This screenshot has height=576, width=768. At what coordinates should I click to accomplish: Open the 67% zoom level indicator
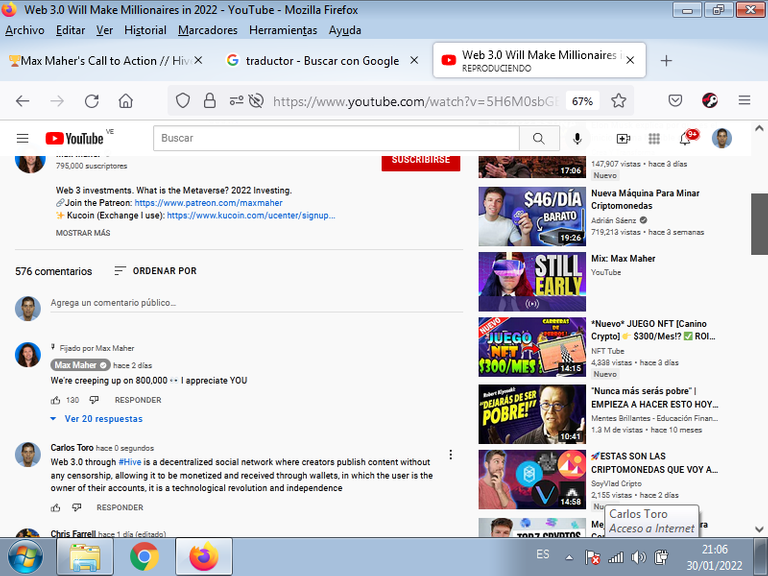582,101
